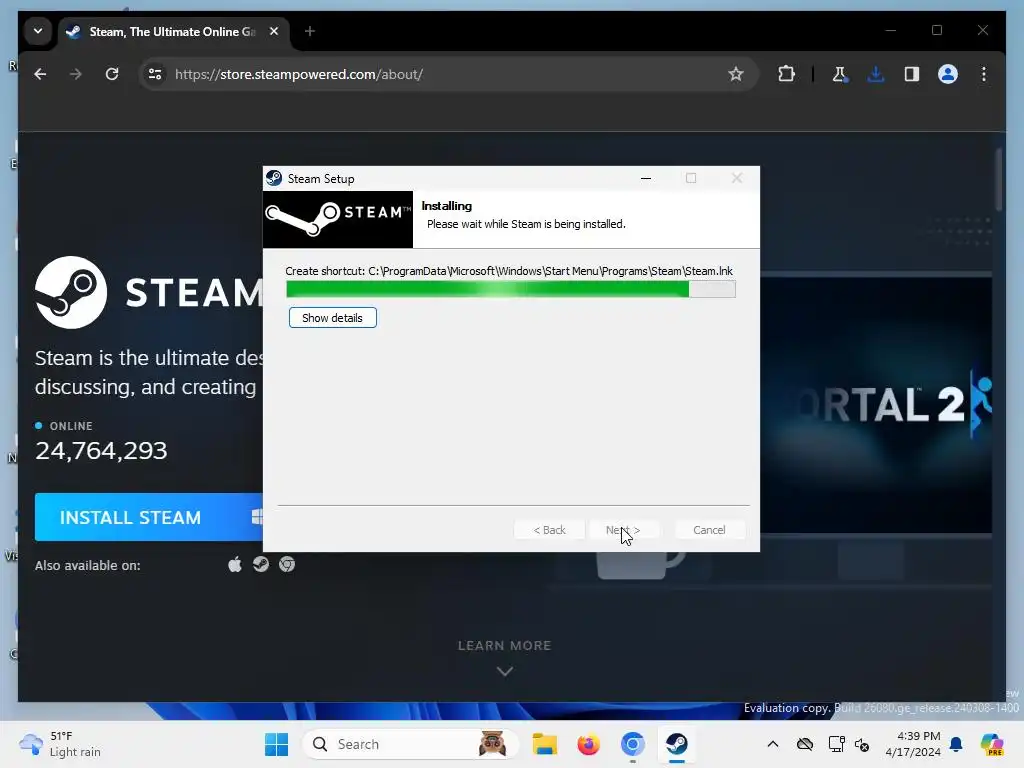Open the Chrome profile avatar
This screenshot has height=768, width=1024.
coord(948,74)
